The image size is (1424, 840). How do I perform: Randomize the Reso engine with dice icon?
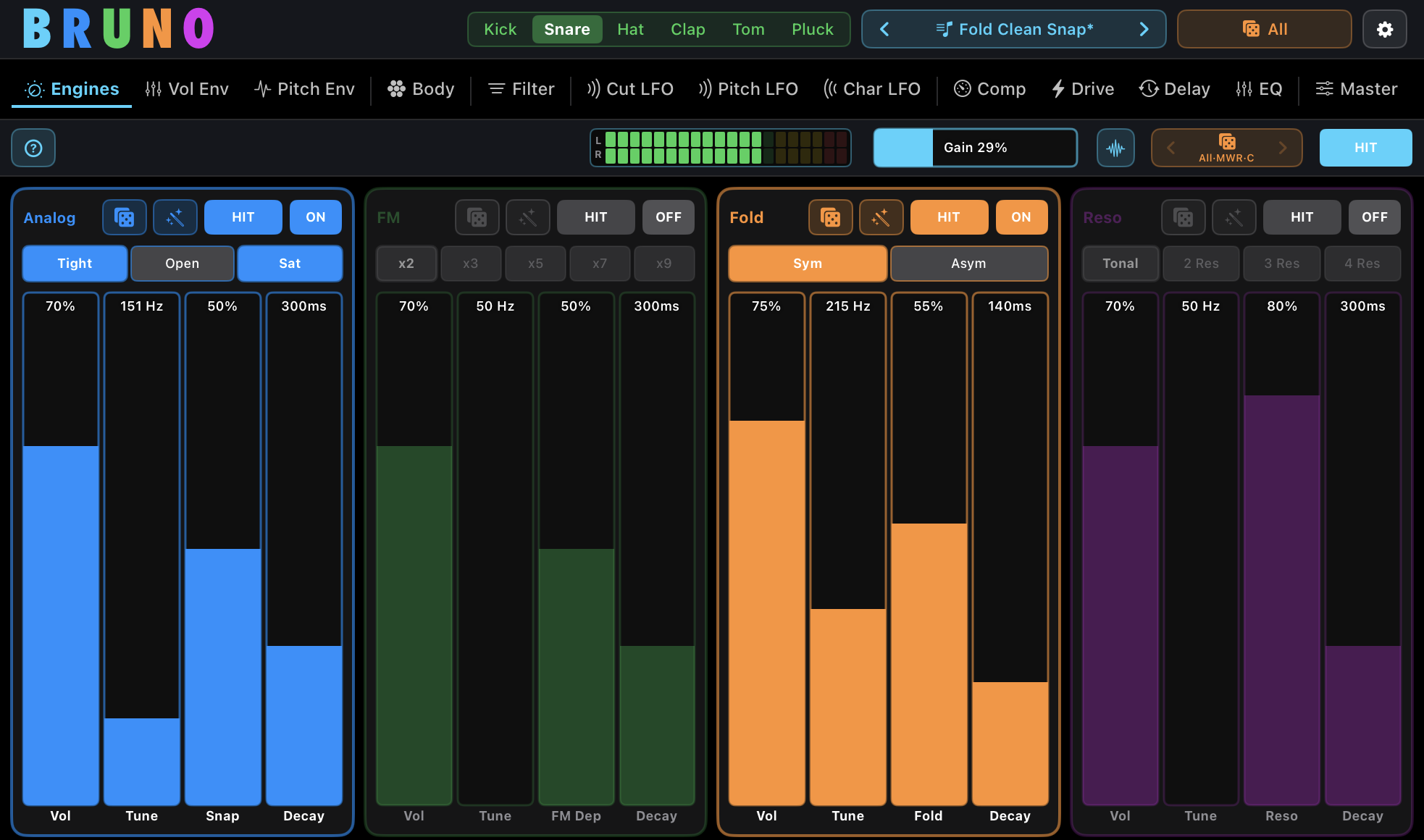[x=1184, y=217]
